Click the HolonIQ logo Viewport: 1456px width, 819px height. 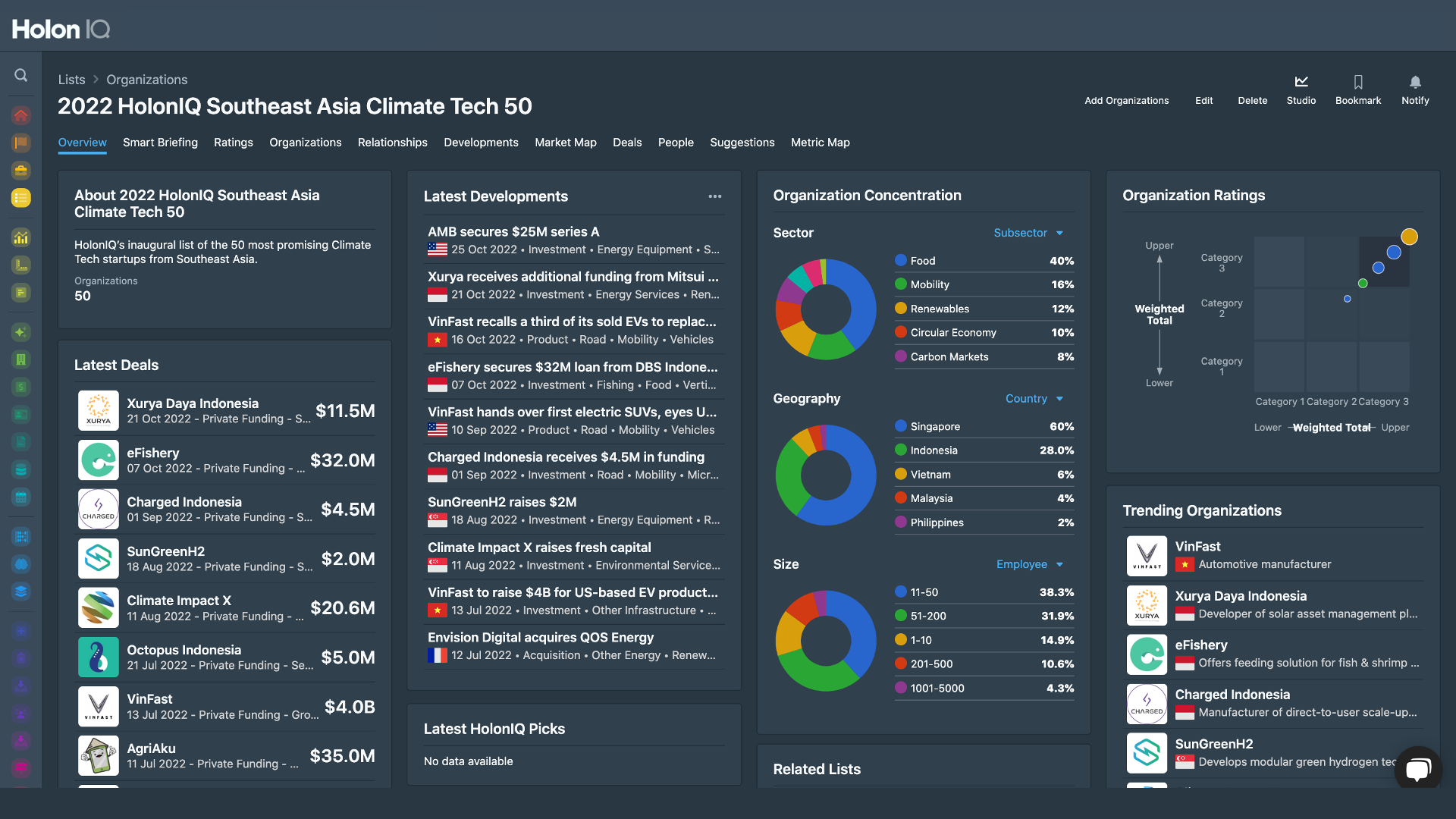(x=61, y=29)
